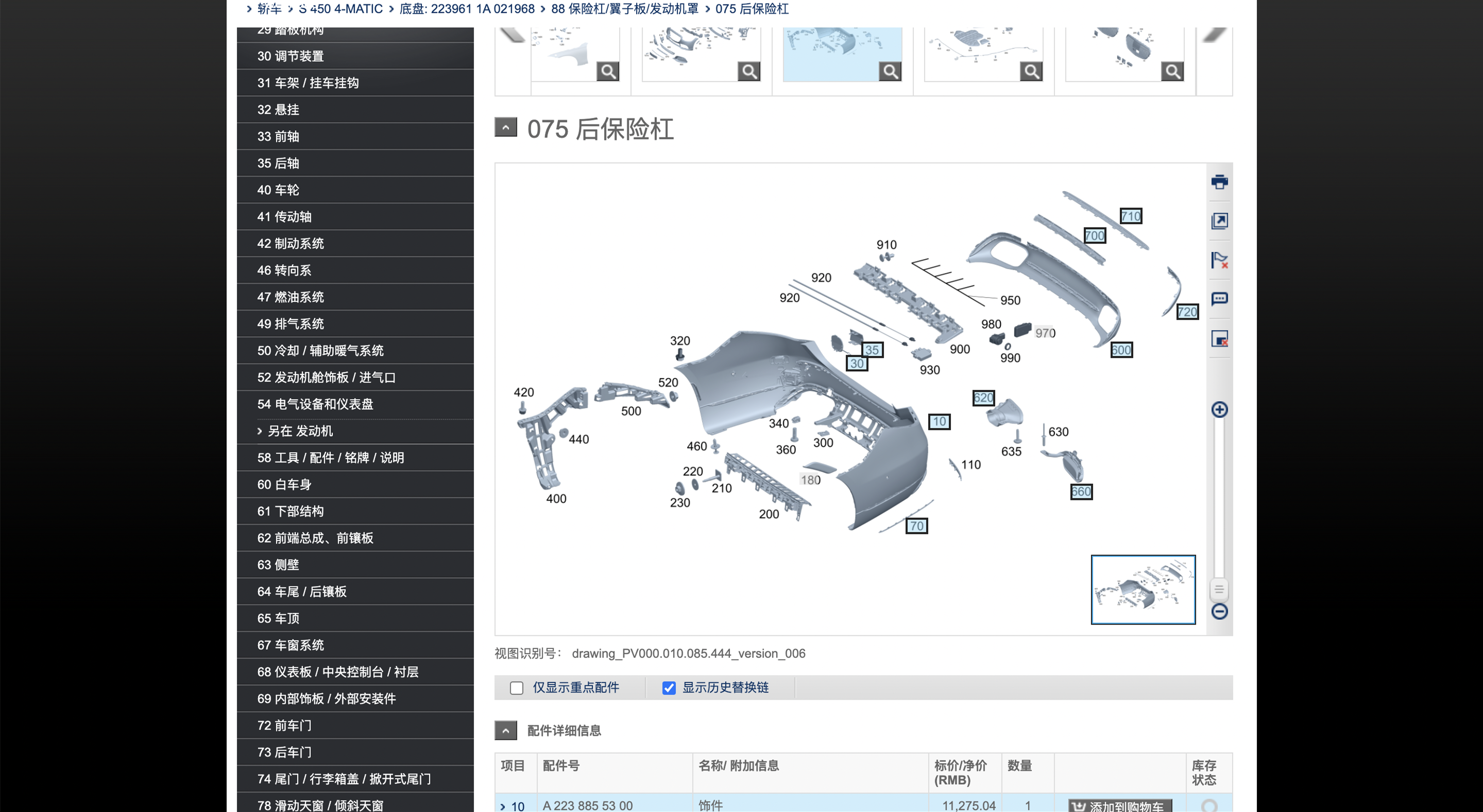The width and height of the screenshot is (1483, 812).
Task: Select callout 910 label in drawing
Action: click(x=887, y=245)
